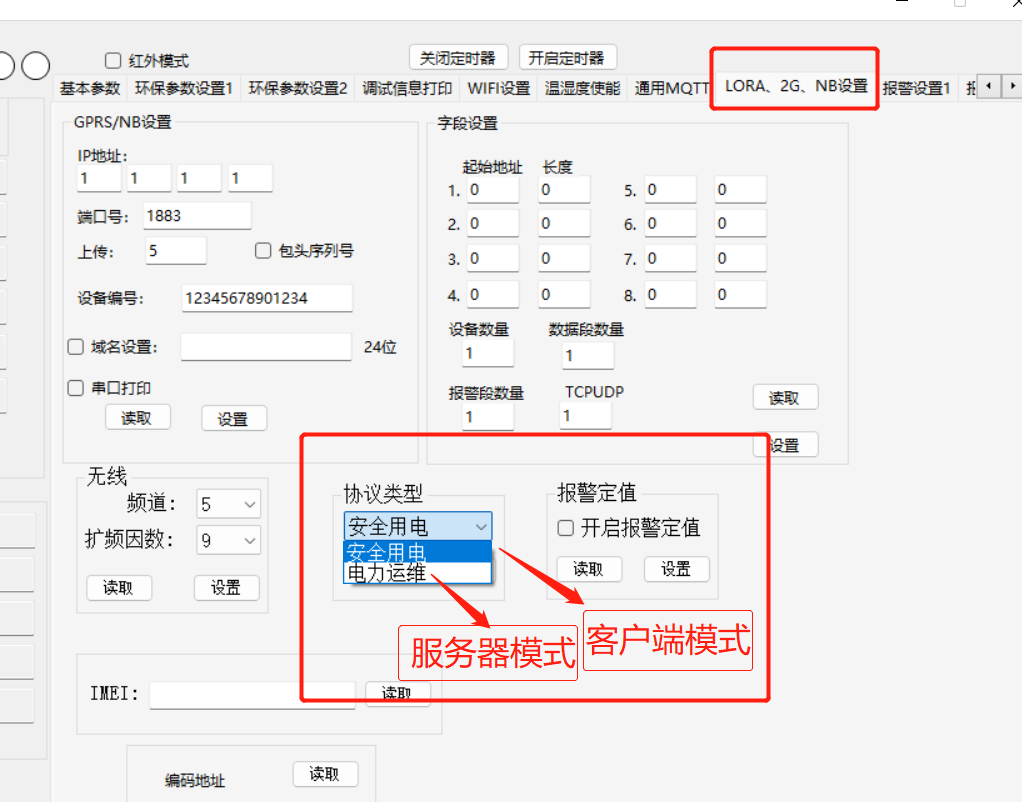Go to the 调试信息打印 tab
Screen dimensions: 1022x802
(x=407, y=88)
